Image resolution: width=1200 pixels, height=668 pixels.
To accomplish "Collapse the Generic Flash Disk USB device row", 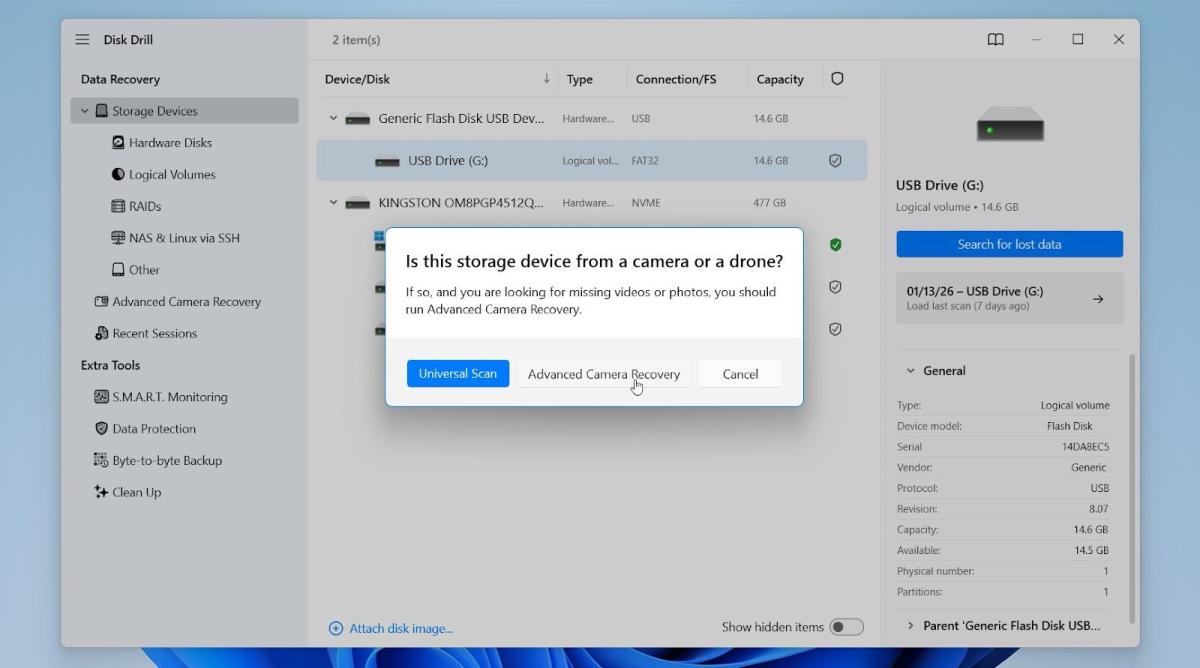I will [333, 118].
